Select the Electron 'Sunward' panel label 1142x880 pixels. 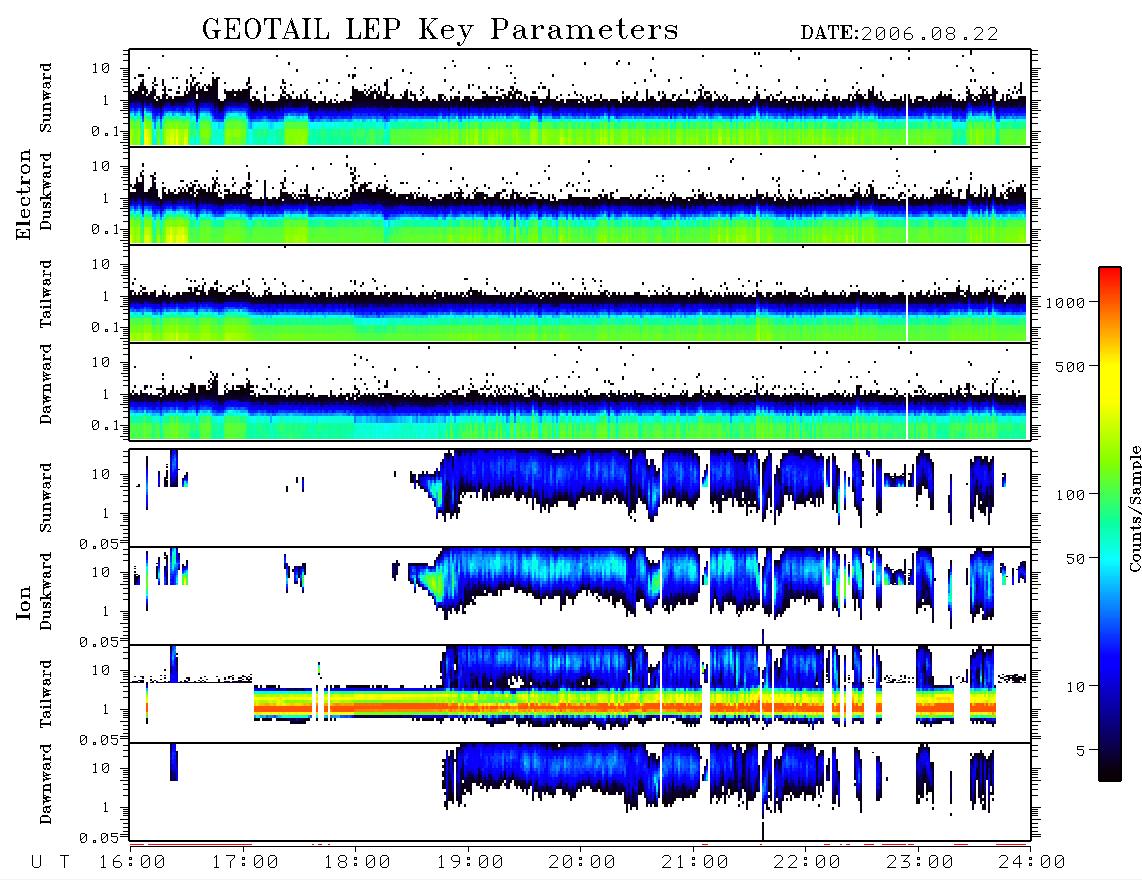tap(46, 98)
